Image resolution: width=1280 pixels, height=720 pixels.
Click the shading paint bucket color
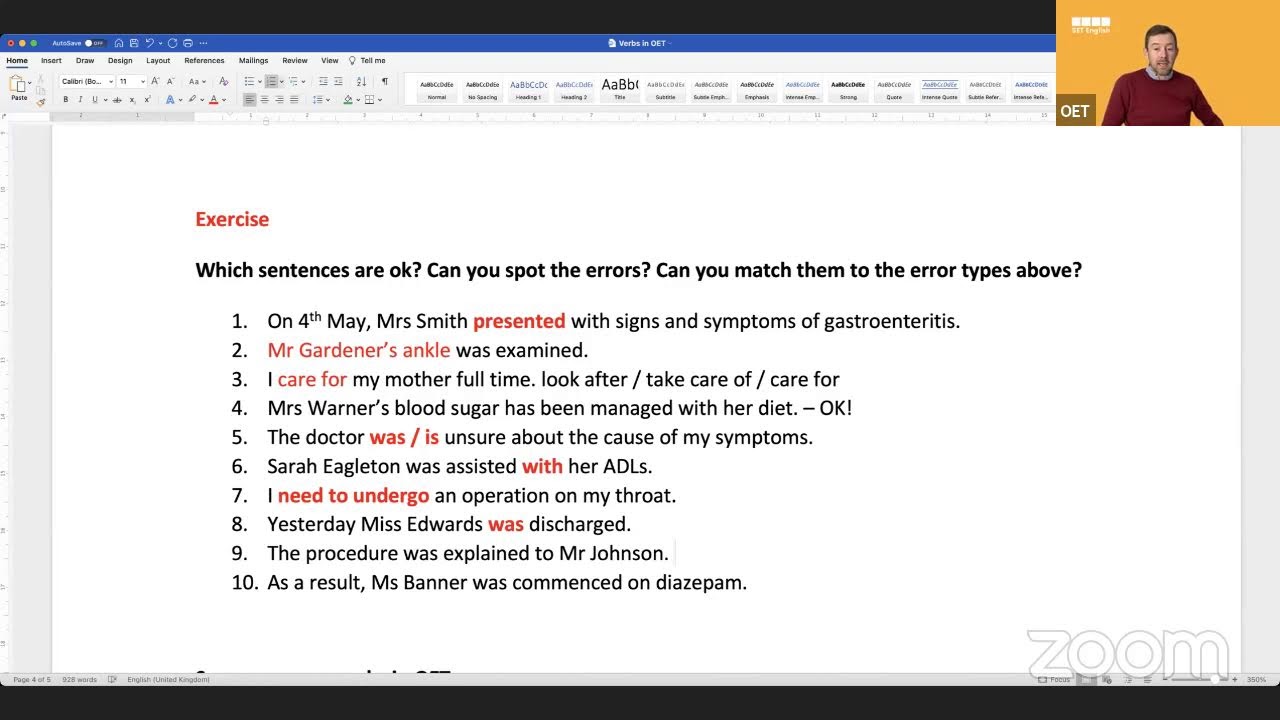pyautogui.click(x=348, y=100)
